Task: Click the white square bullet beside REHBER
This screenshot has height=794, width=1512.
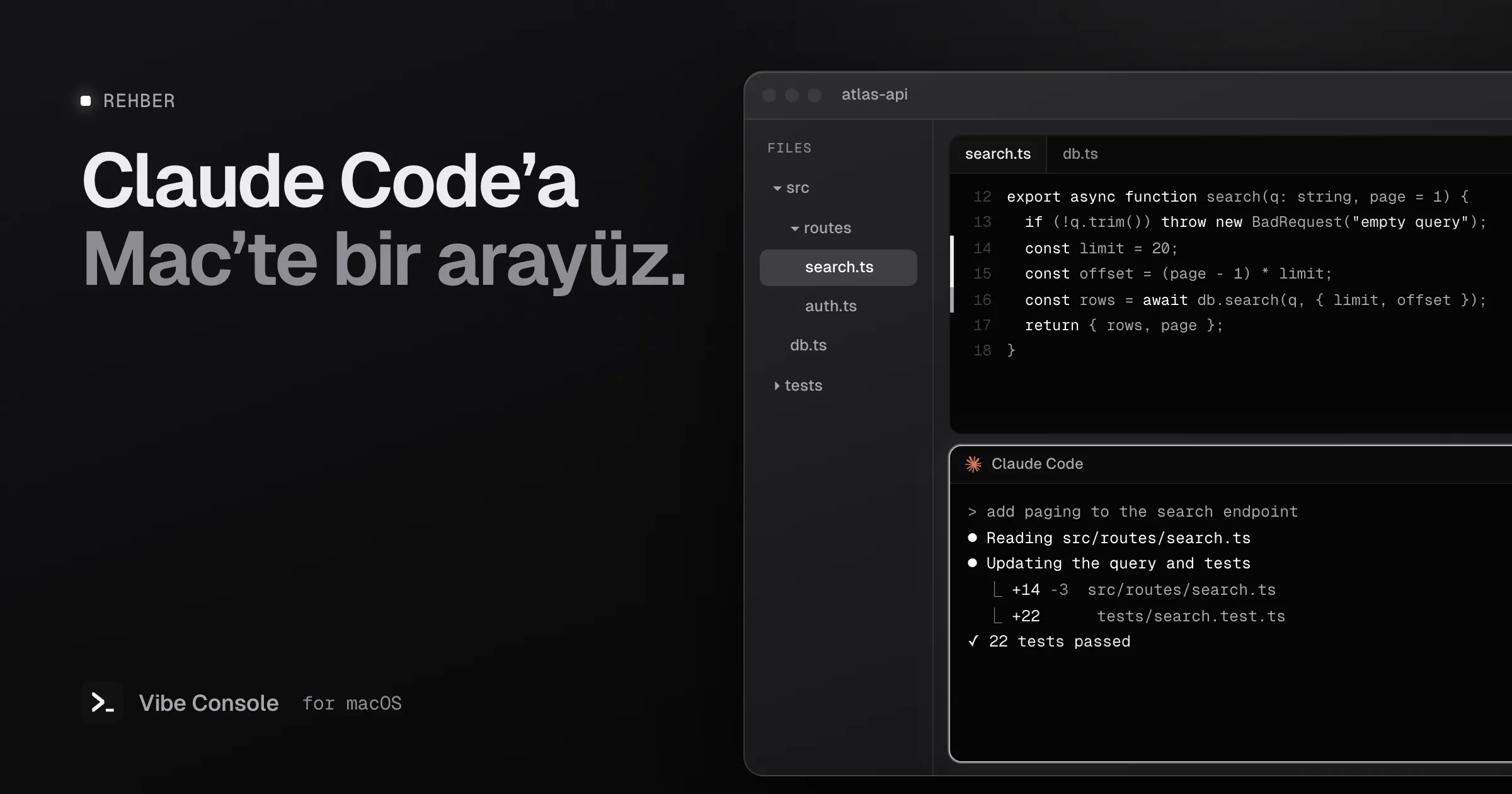Action: pyautogui.click(x=86, y=101)
